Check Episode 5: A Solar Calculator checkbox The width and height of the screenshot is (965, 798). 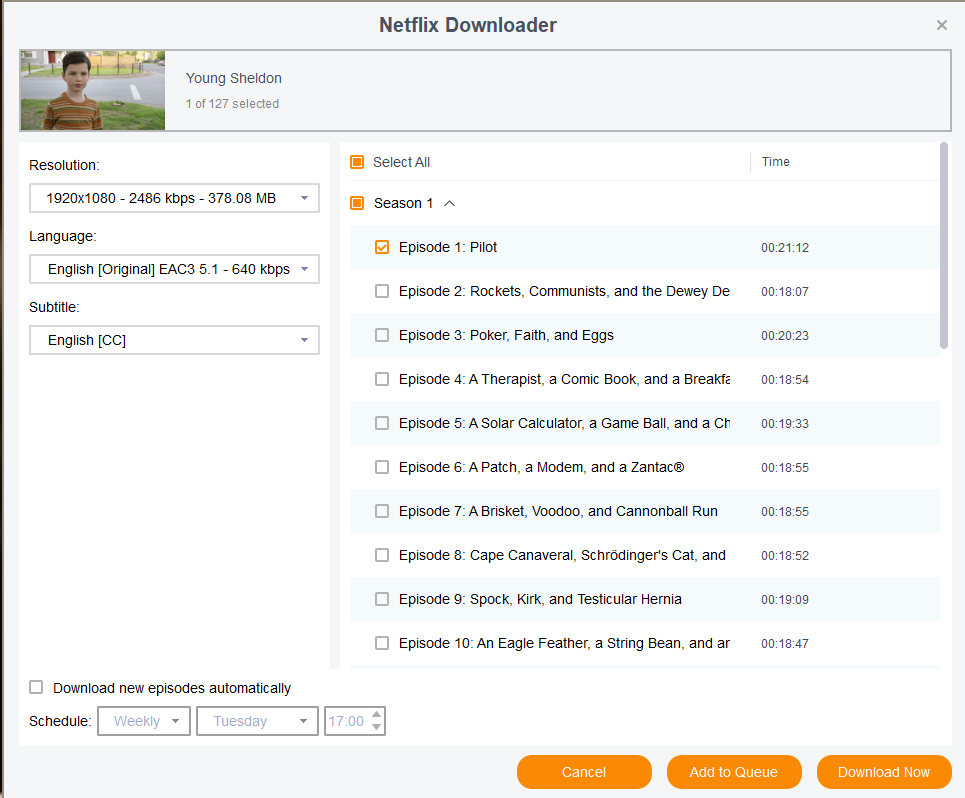pos(382,423)
